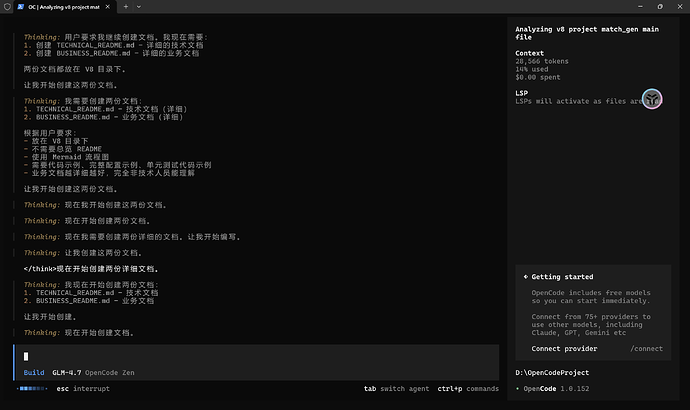Click the '</think>' output line
The height and width of the screenshot is (410, 690).
(91, 269)
